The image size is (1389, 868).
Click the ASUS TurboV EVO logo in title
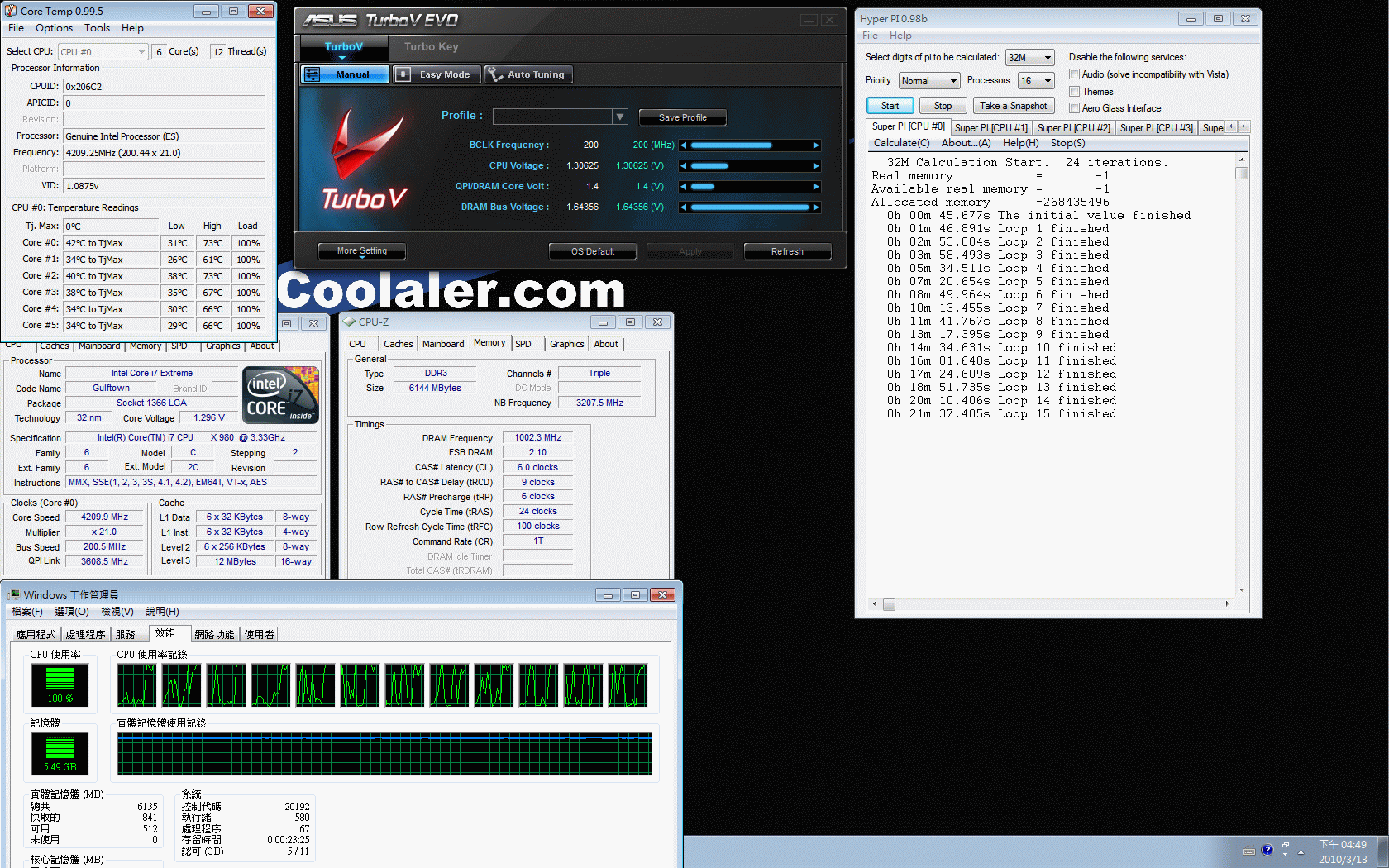point(379,20)
